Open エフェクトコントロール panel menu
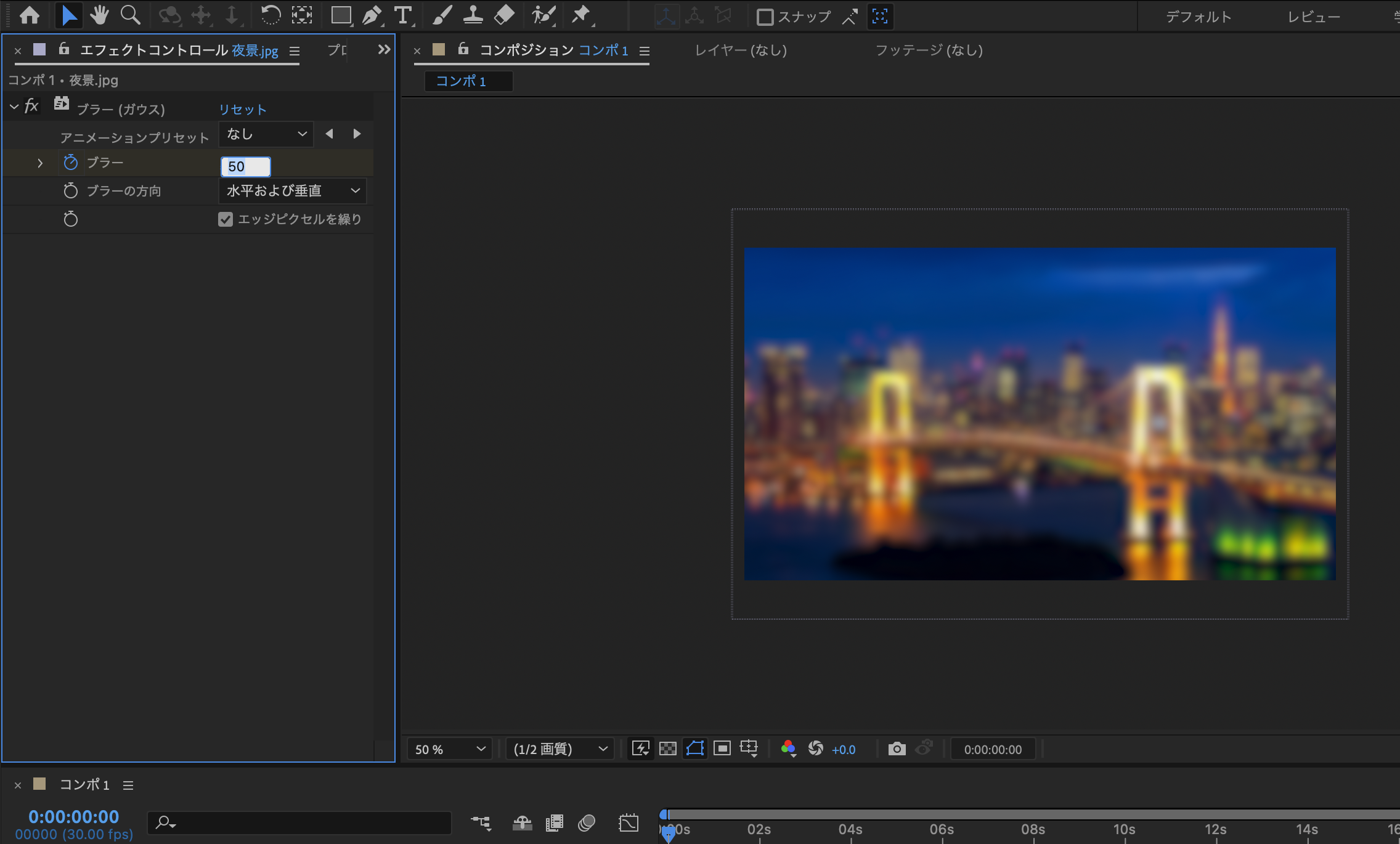1400x844 pixels. point(295,51)
